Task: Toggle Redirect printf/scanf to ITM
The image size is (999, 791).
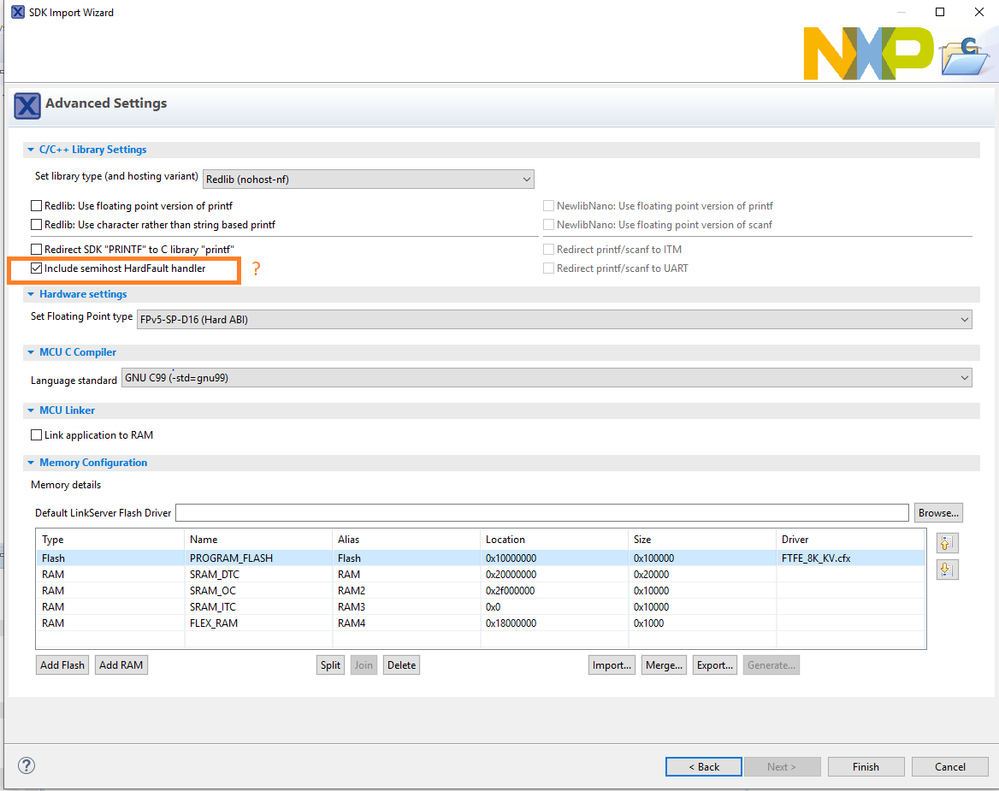Action: tap(548, 249)
